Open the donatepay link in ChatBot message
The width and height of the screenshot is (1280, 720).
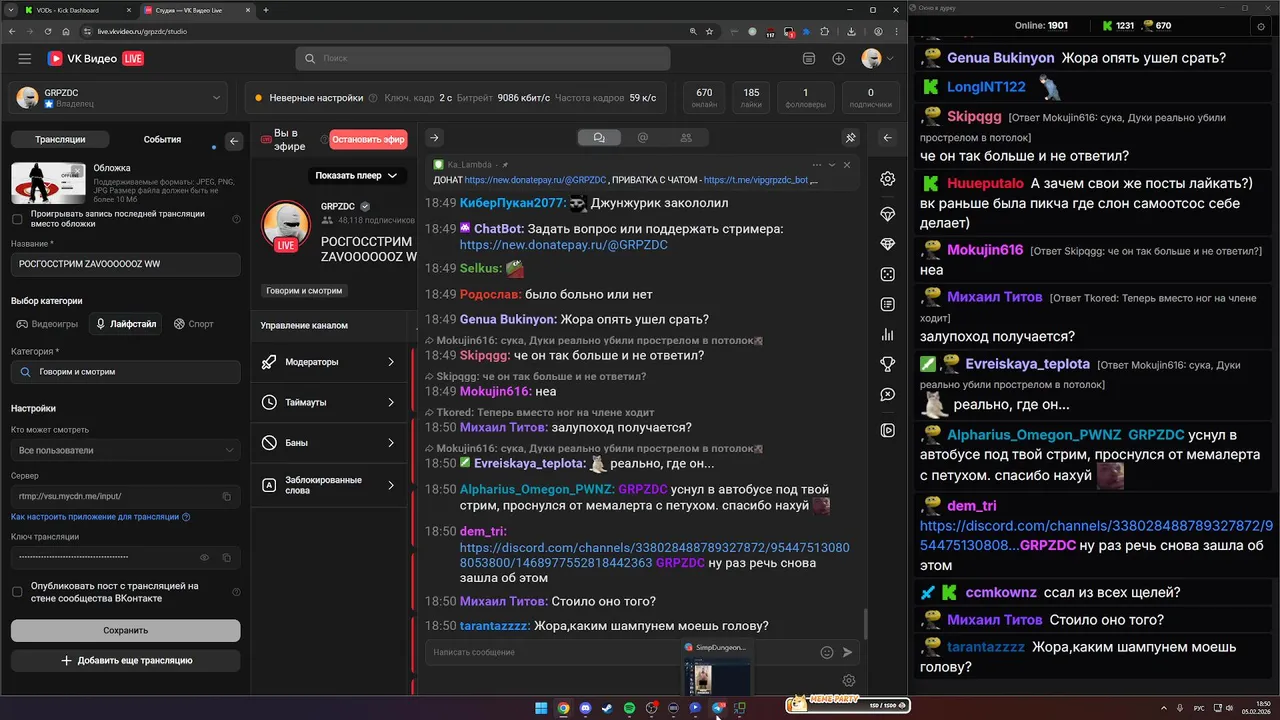pyautogui.click(x=564, y=245)
